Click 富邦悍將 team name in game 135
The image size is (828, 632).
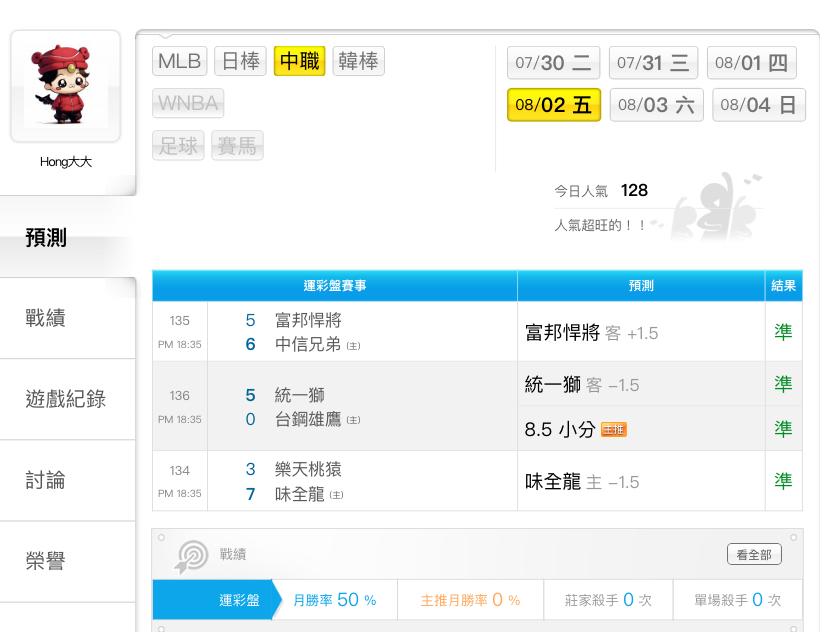click(x=308, y=320)
